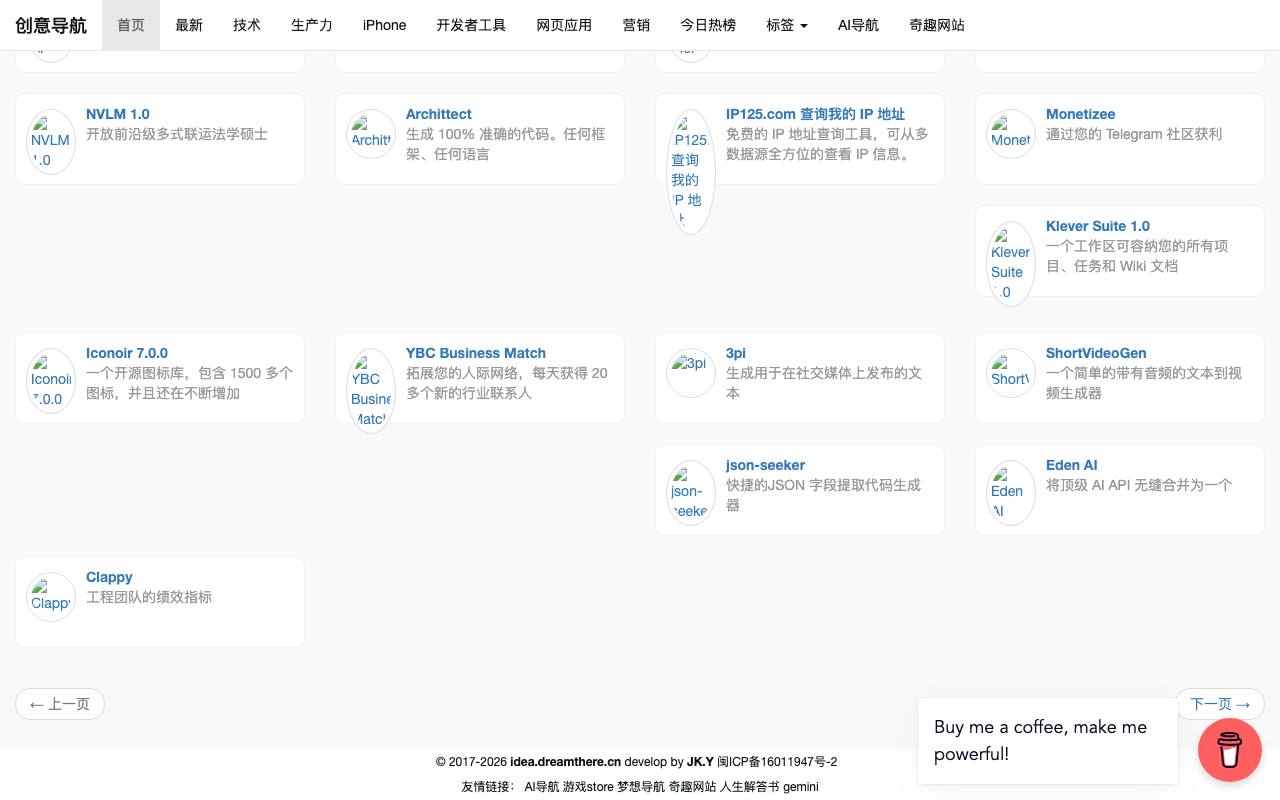Open the 营销 category
The image size is (1280, 800).
point(636,25)
